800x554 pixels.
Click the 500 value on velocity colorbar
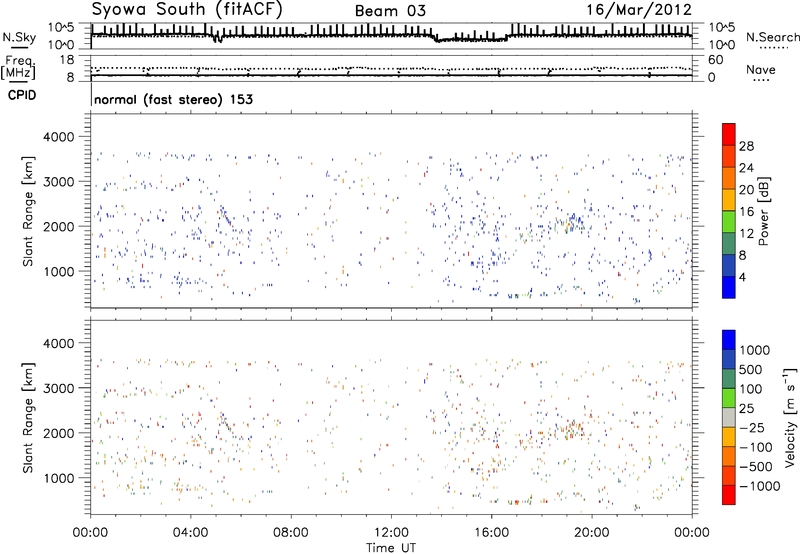pyautogui.click(x=751, y=369)
